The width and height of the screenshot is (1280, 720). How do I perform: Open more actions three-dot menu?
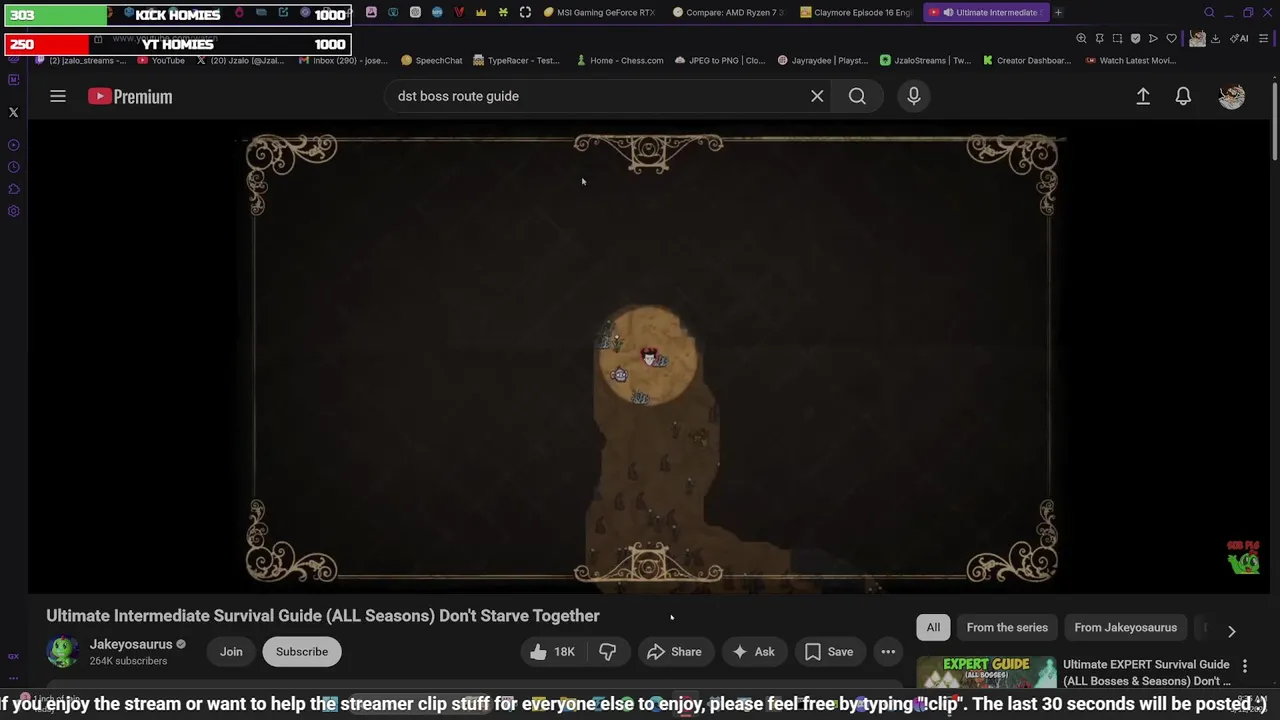[x=888, y=652]
